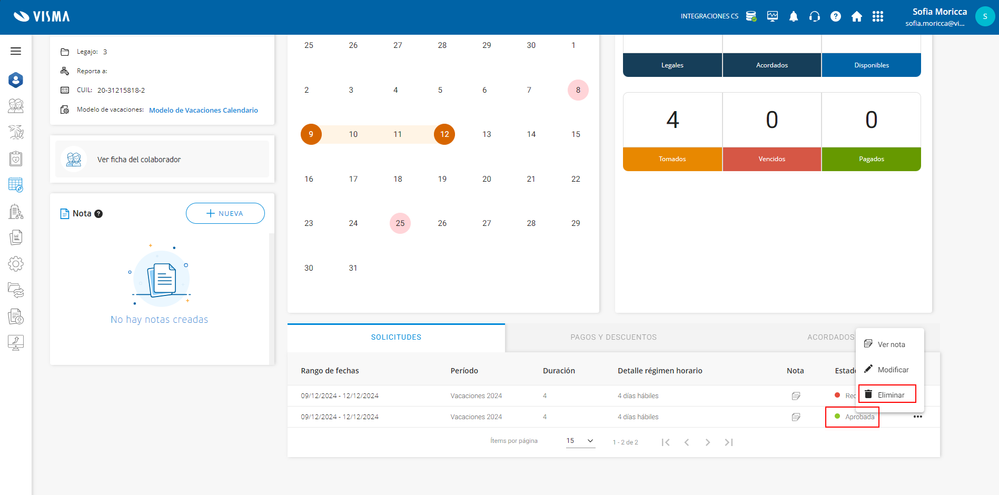Image resolution: width=999 pixels, height=495 pixels.
Task: Select day 9 on the calendar
Action: point(311,134)
